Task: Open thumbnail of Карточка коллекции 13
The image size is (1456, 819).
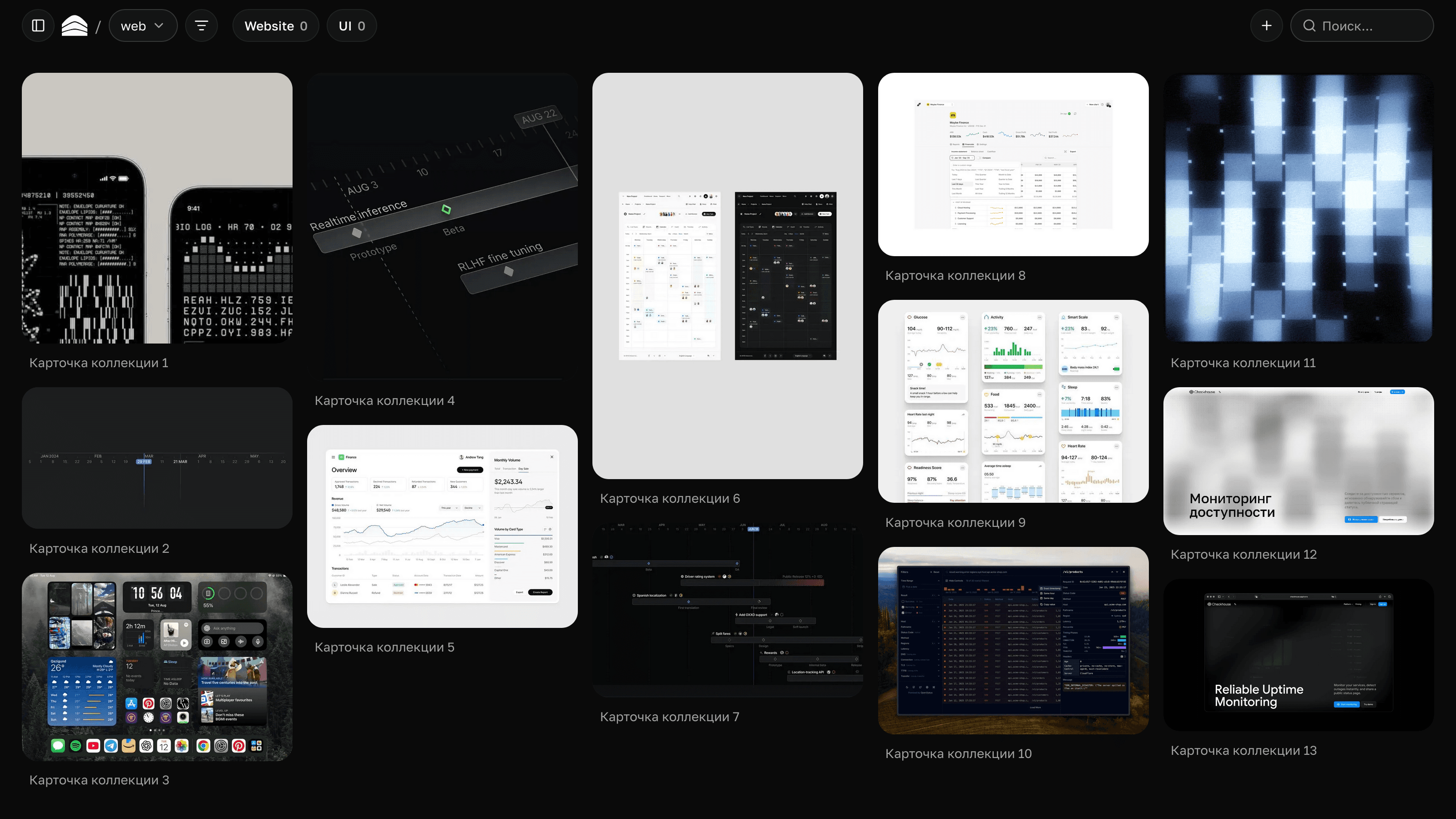Action: click(x=1299, y=655)
